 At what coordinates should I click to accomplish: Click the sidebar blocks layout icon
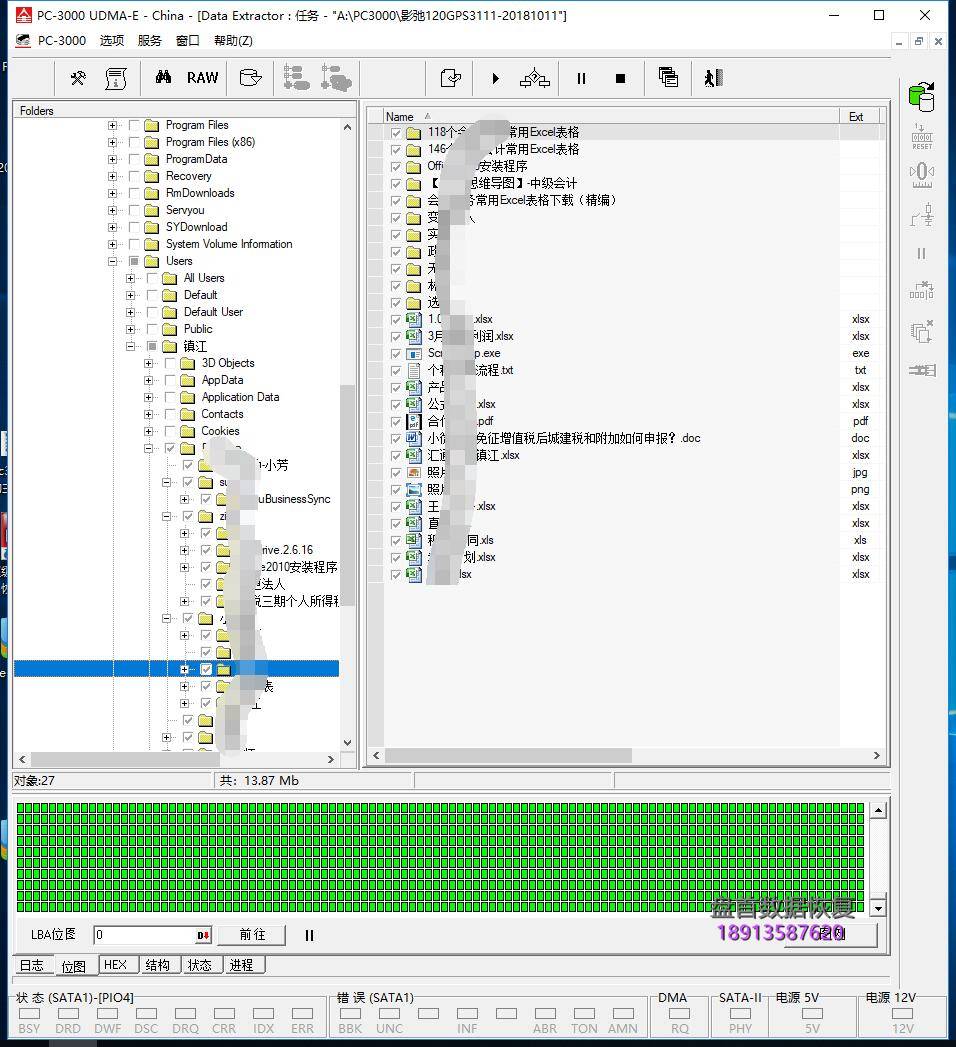coord(921,291)
